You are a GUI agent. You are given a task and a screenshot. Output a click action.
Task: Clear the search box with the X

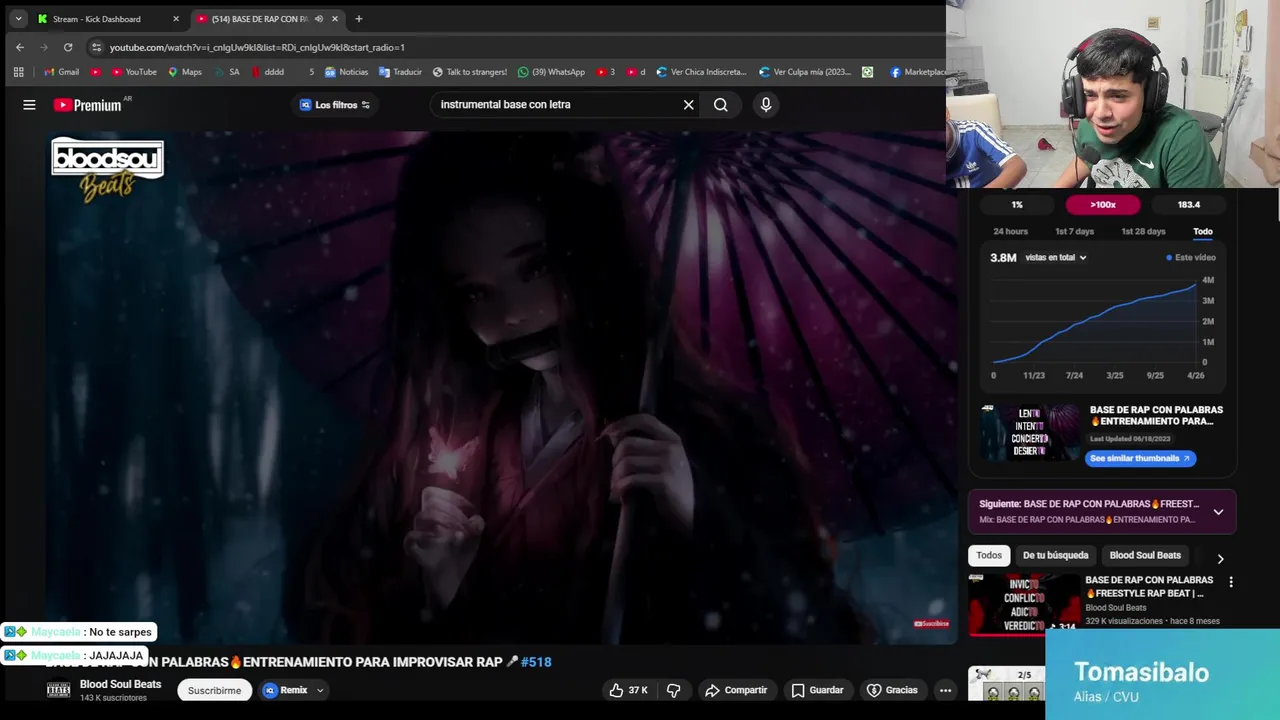688,104
